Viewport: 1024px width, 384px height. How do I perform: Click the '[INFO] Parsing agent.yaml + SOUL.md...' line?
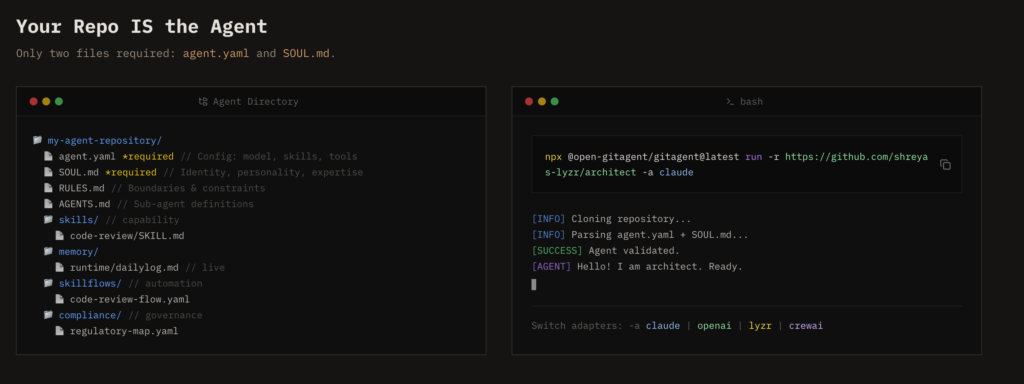[640, 235]
